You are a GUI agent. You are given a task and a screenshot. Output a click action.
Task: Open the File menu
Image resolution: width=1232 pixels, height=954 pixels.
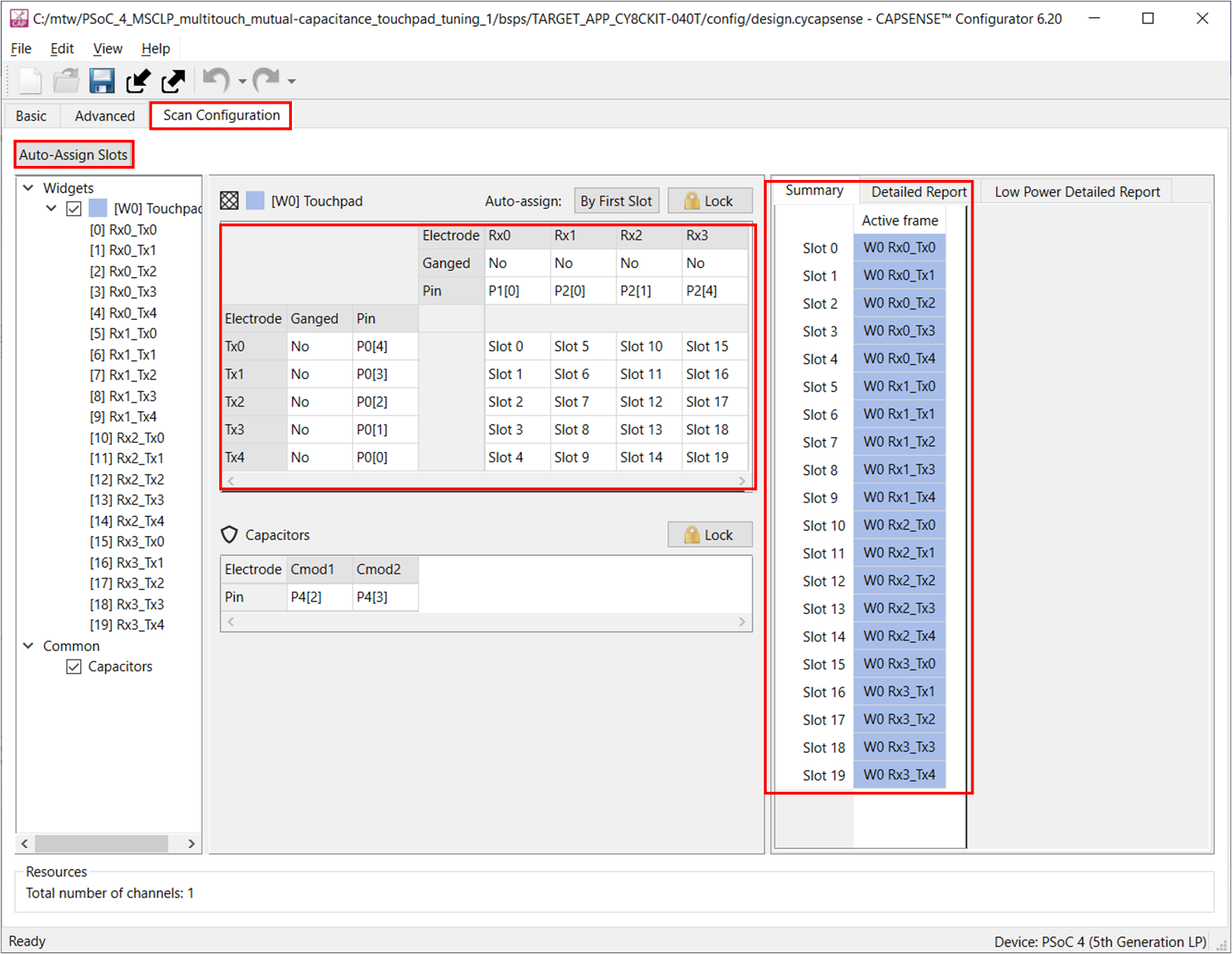point(21,48)
